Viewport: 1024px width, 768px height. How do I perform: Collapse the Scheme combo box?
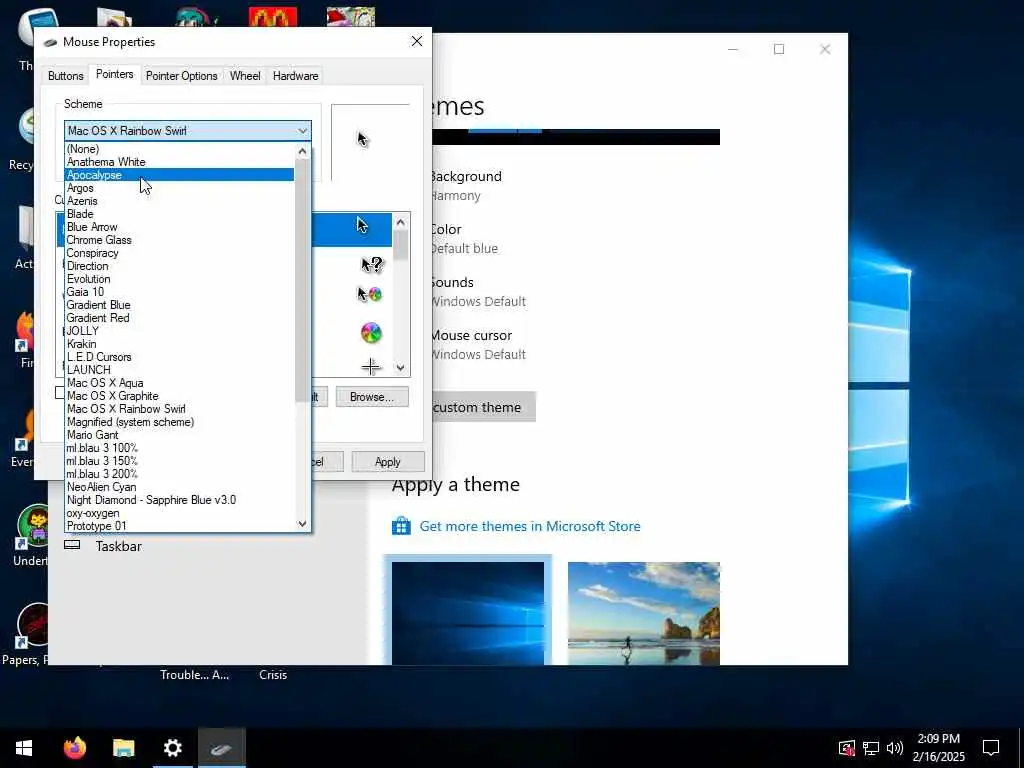[x=302, y=131]
